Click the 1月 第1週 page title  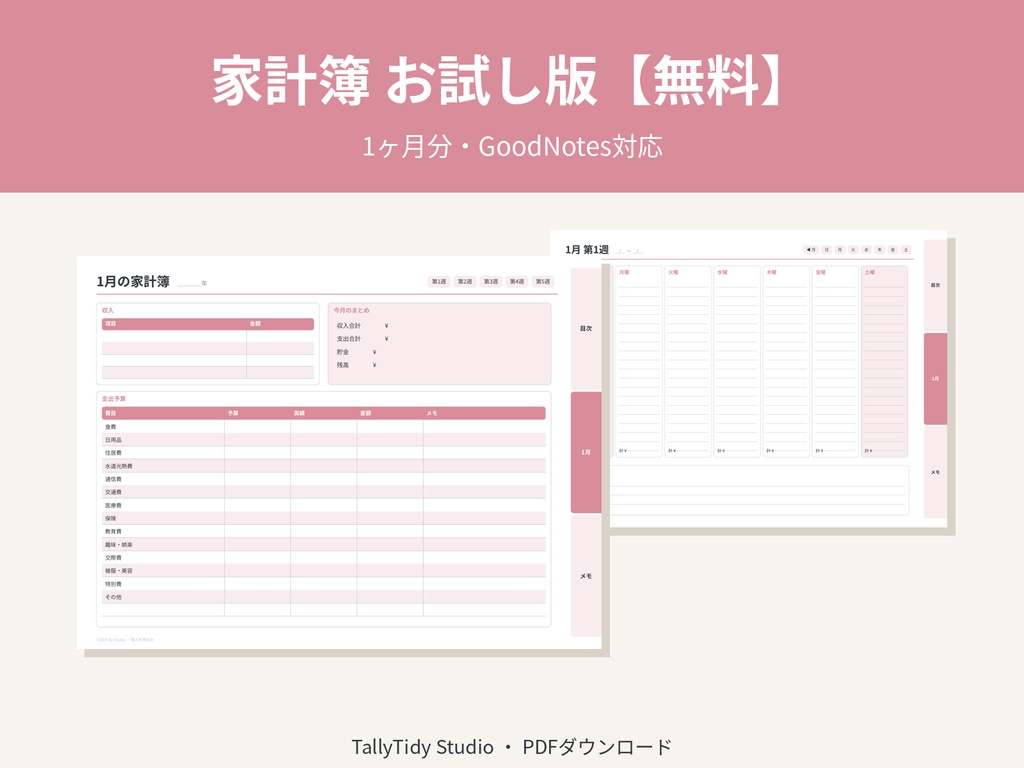click(x=587, y=249)
